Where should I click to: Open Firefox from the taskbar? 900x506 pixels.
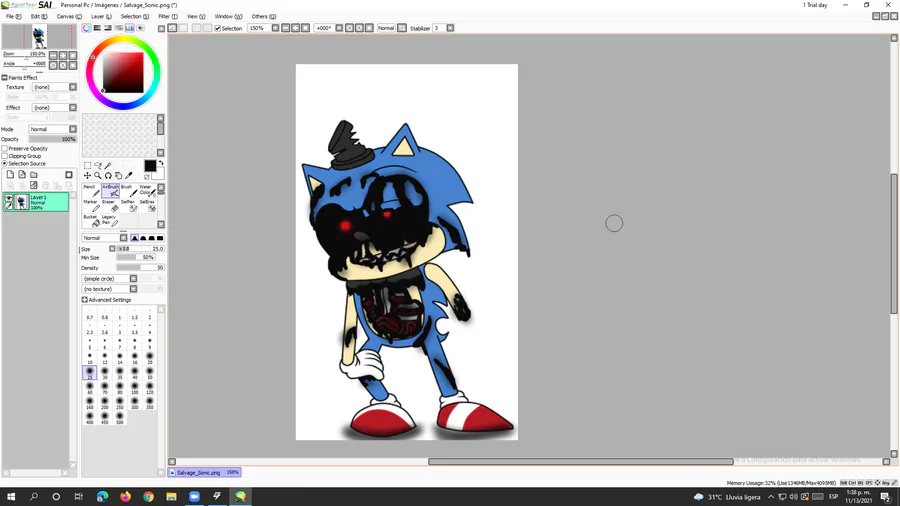tap(125, 497)
